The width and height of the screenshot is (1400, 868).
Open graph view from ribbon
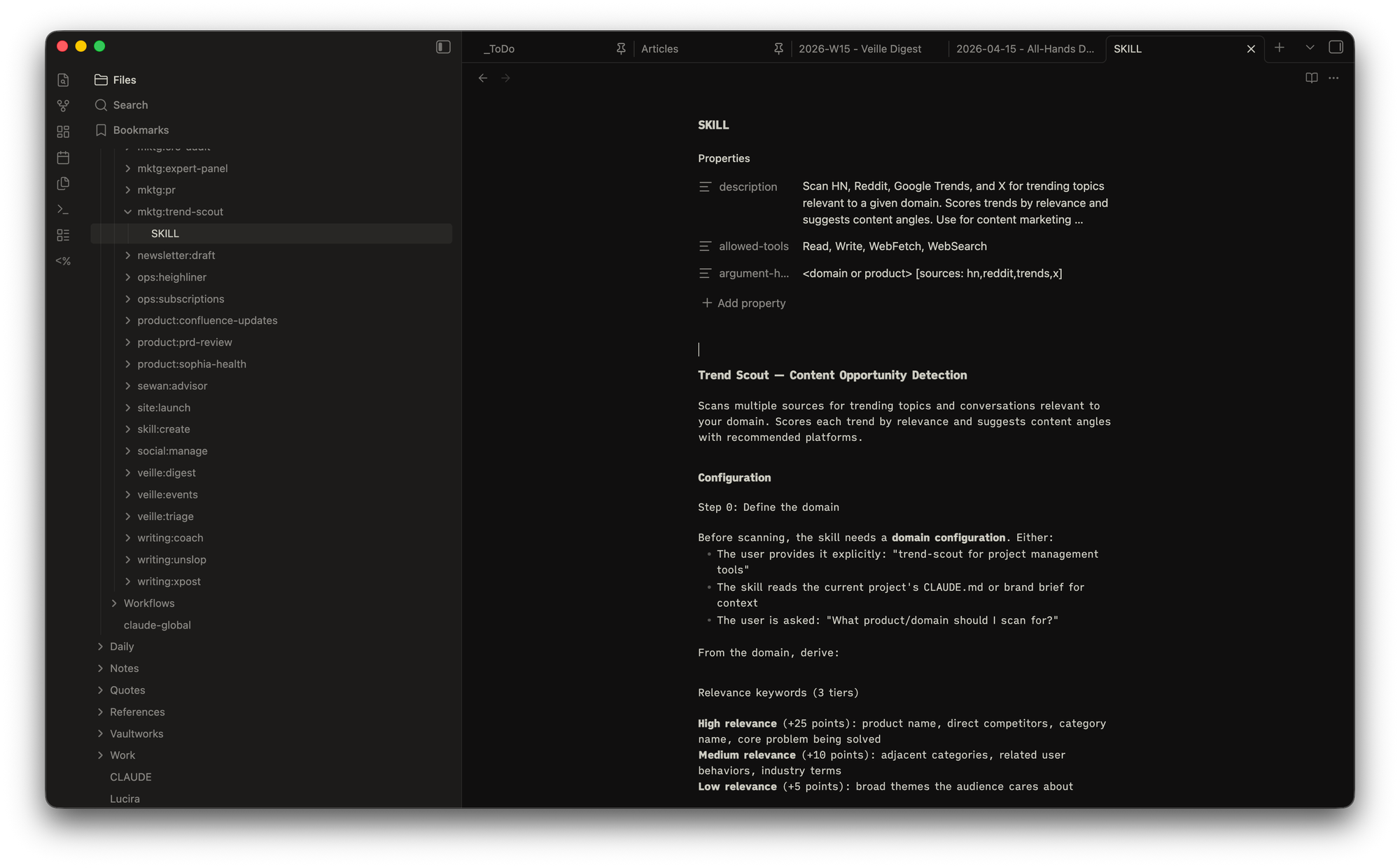63,106
